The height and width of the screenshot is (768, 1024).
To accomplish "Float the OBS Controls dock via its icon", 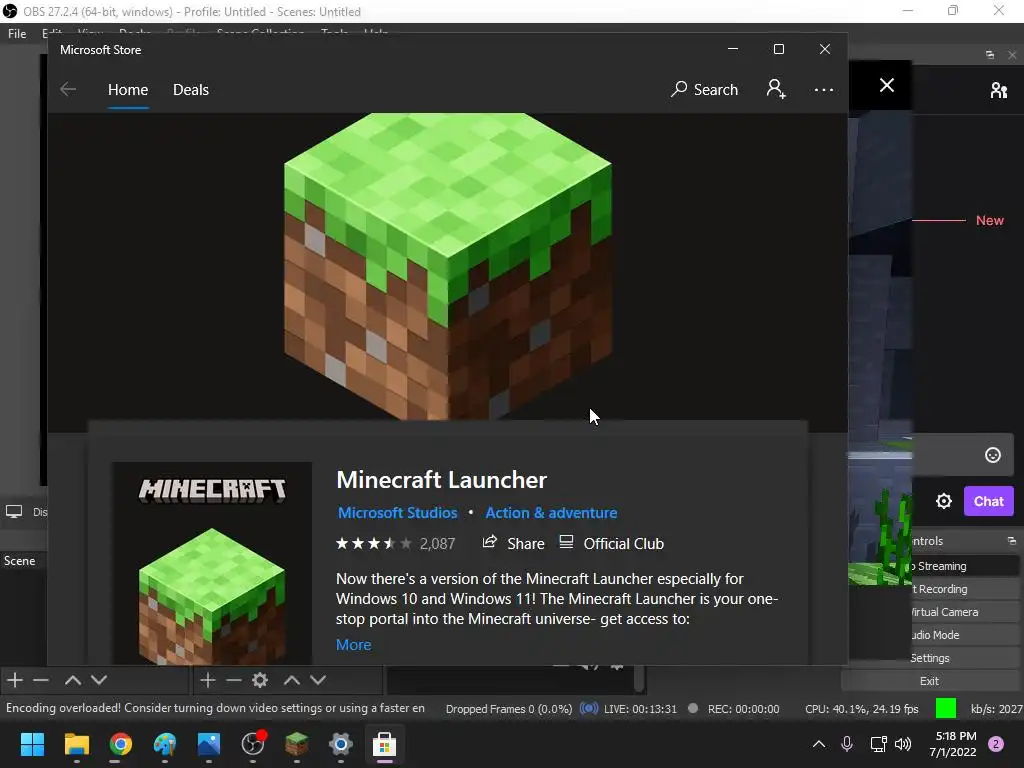I will click(x=1012, y=541).
